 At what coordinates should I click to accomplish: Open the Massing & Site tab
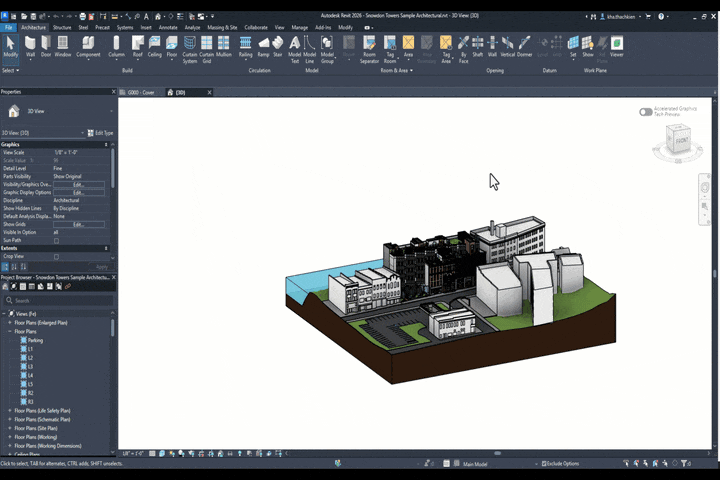[x=222, y=28]
